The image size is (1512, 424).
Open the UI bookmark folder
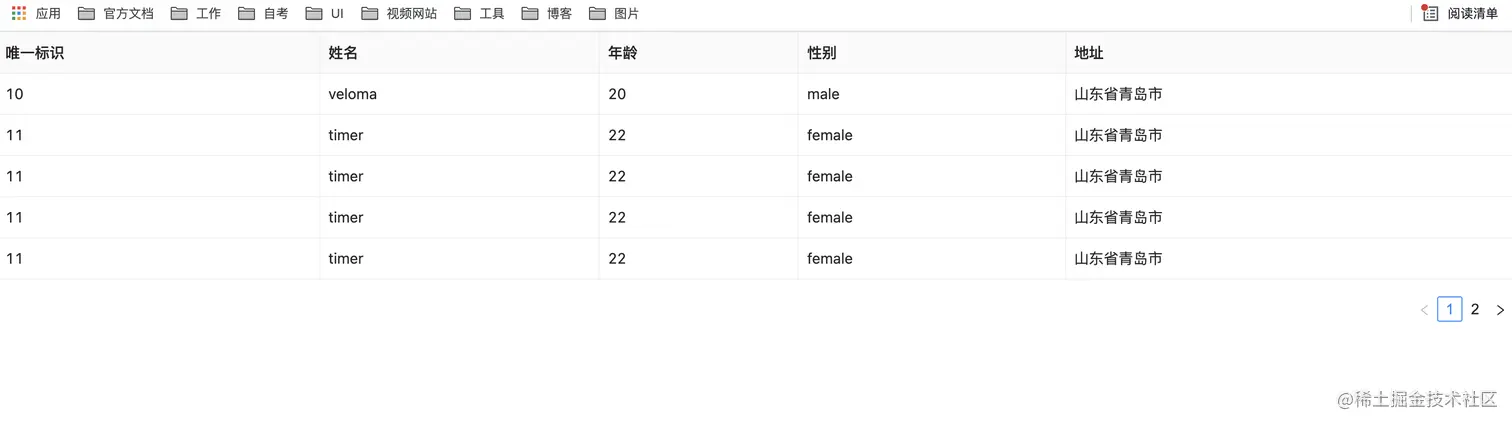click(x=325, y=13)
